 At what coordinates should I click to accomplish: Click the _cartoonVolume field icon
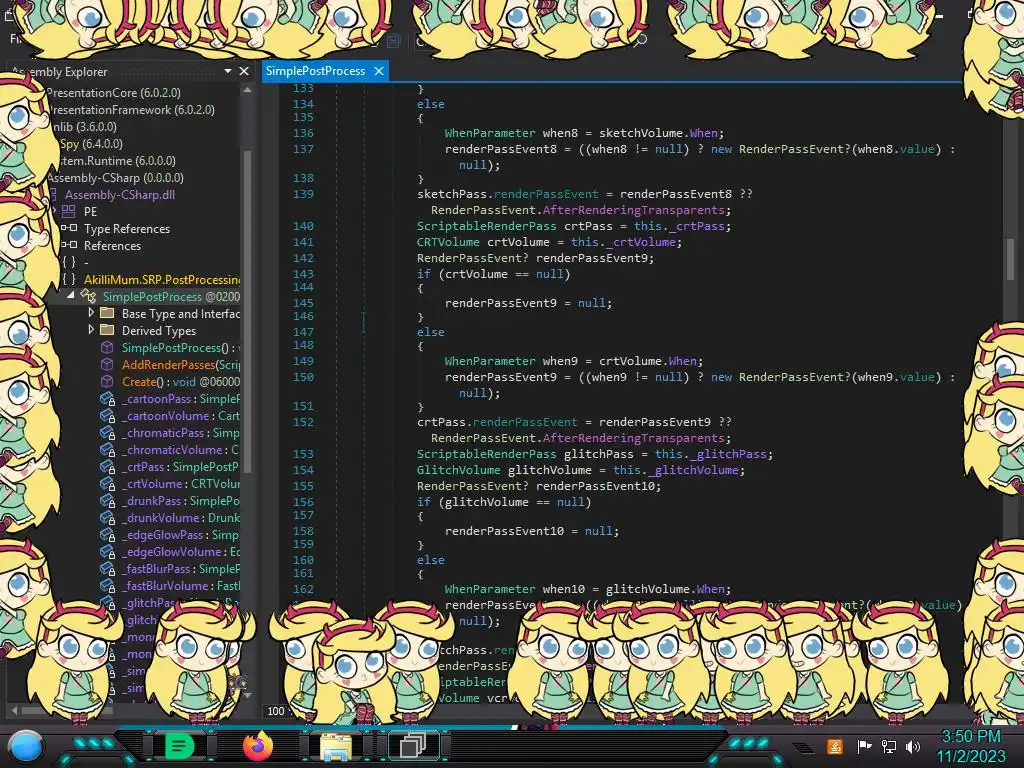click(108, 416)
